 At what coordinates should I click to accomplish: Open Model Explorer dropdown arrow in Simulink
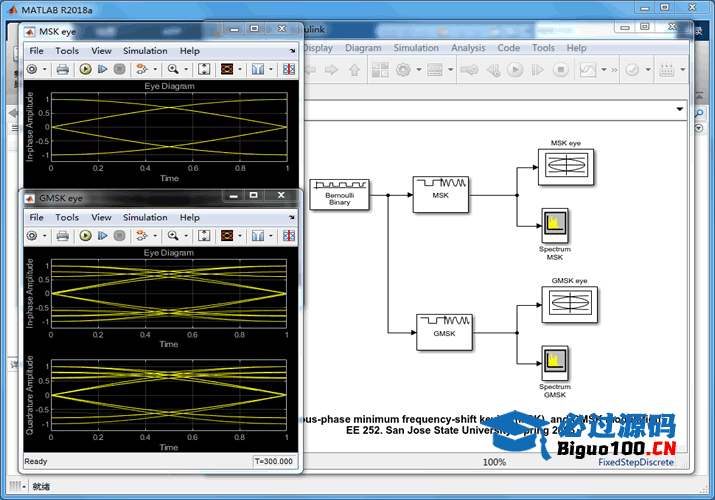[x=451, y=70]
